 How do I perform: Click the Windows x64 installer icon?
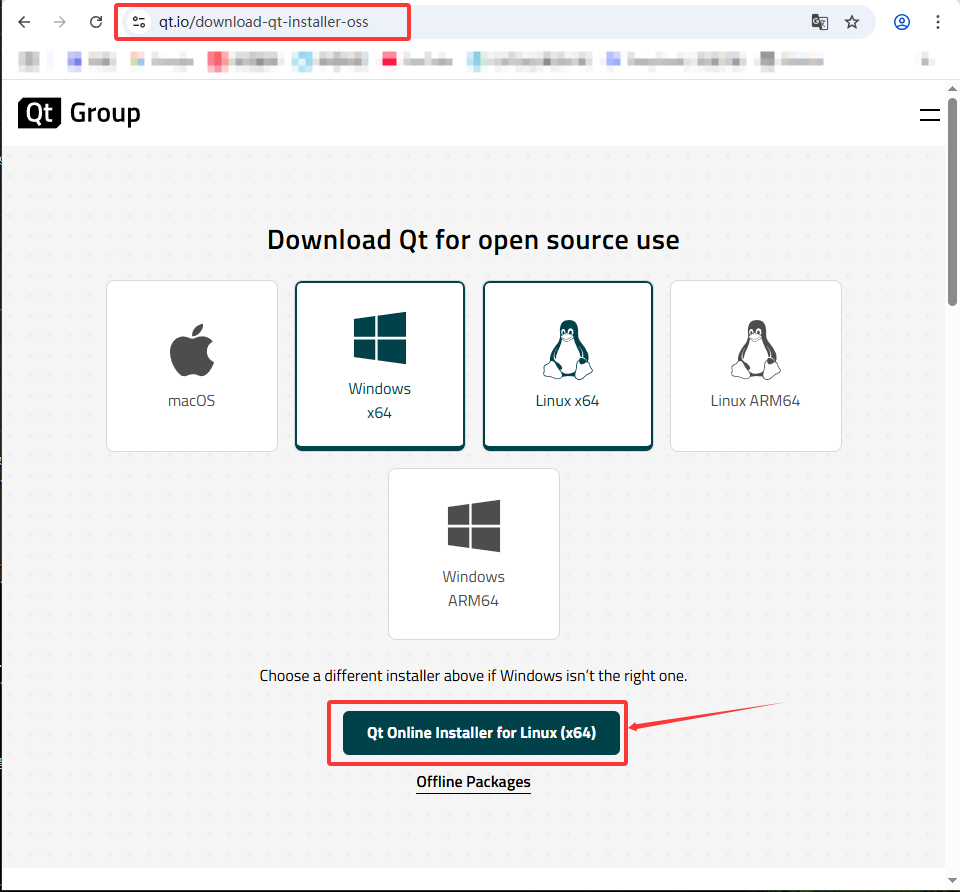click(379, 338)
